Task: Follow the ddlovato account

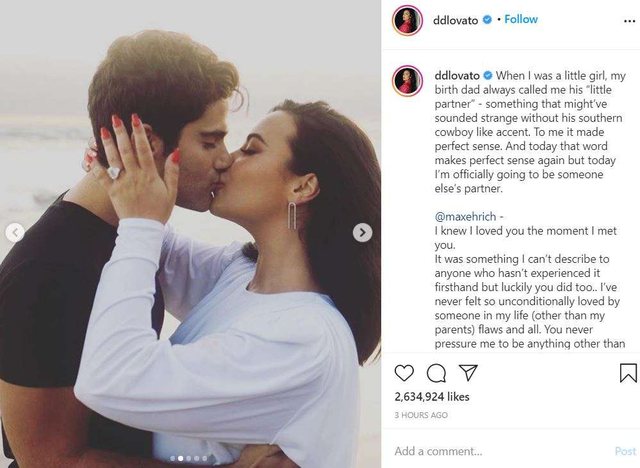Action: point(521,19)
